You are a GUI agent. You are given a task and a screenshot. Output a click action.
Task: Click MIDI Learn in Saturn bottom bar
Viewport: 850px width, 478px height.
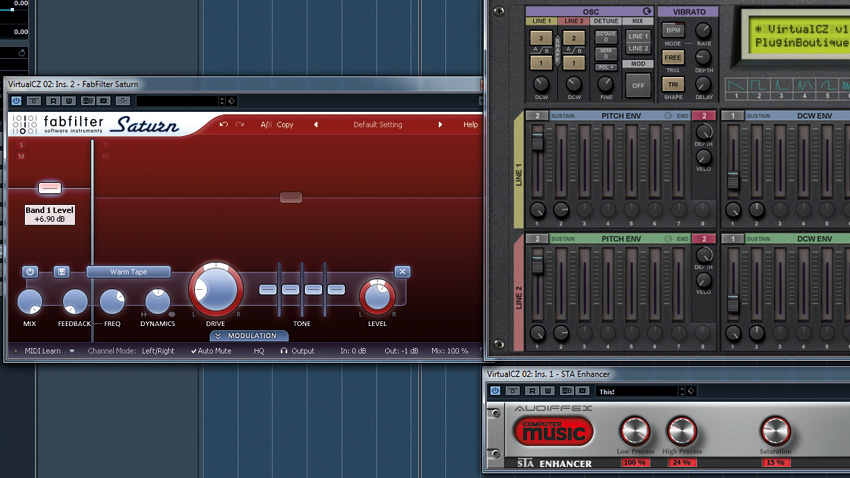pos(42,351)
